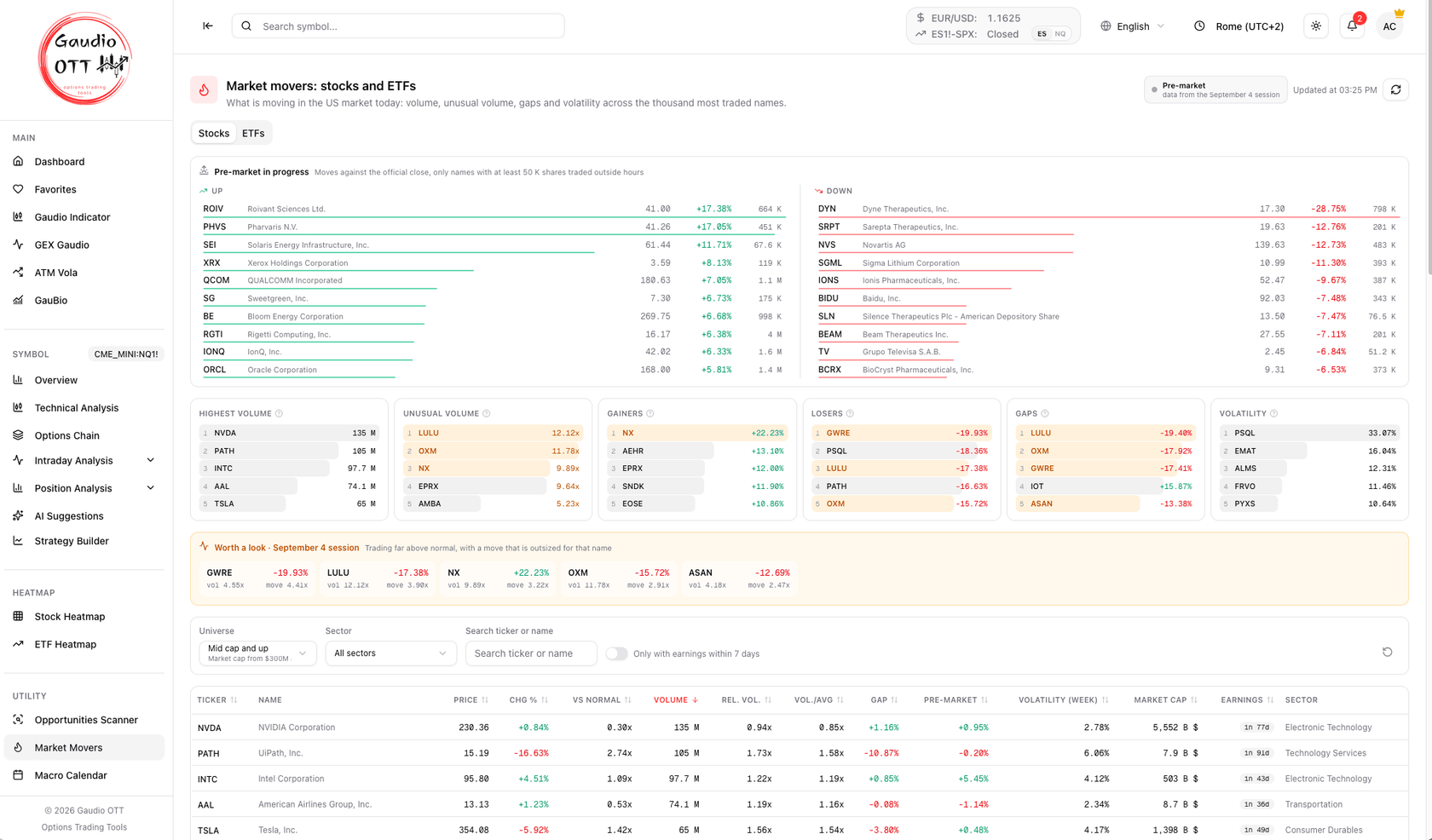Switch futures toggle to NQ
The height and width of the screenshot is (840, 1432).
coord(1060,34)
